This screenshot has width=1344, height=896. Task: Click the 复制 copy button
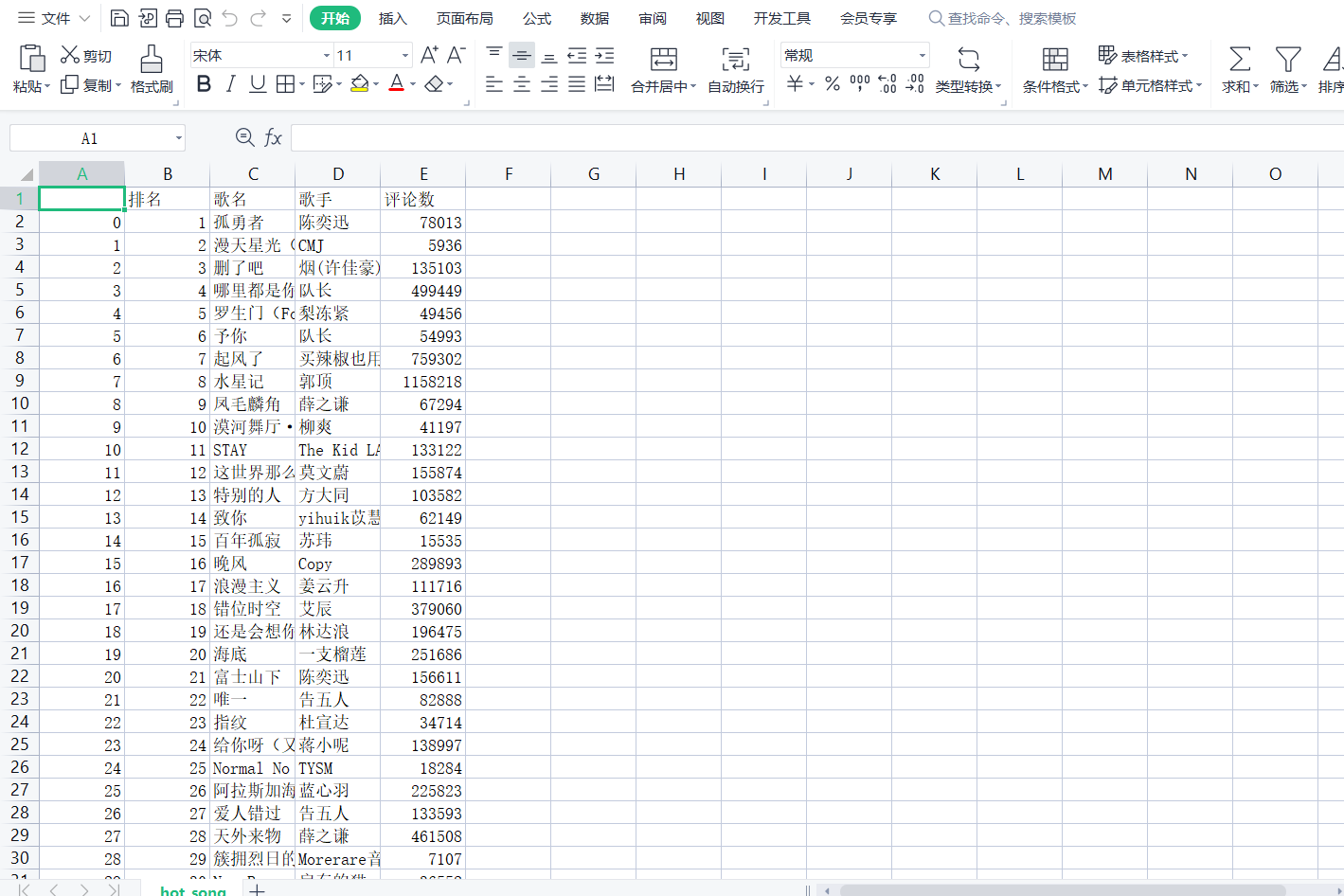(x=87, y=85)
